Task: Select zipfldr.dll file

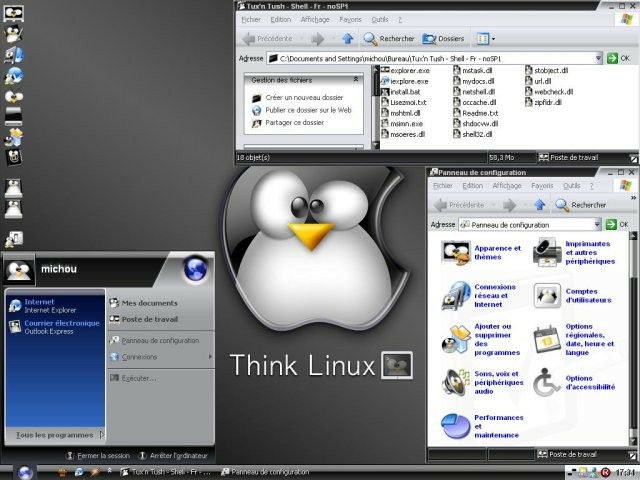Action: 543,102
